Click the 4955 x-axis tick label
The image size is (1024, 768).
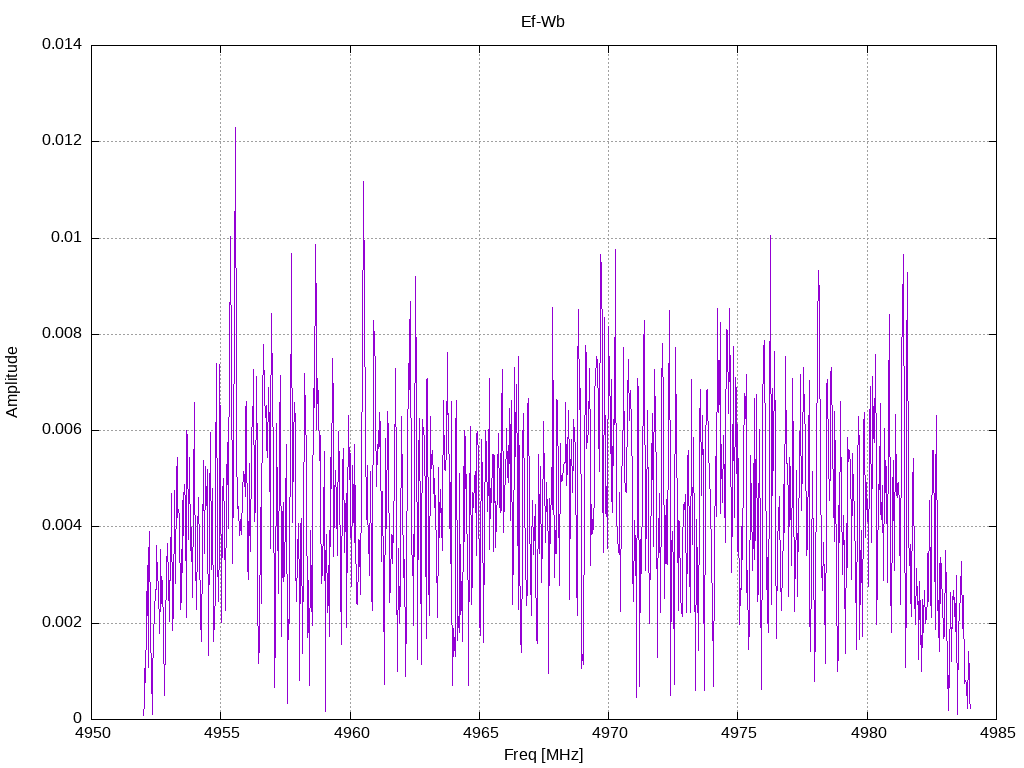point(221,733)
